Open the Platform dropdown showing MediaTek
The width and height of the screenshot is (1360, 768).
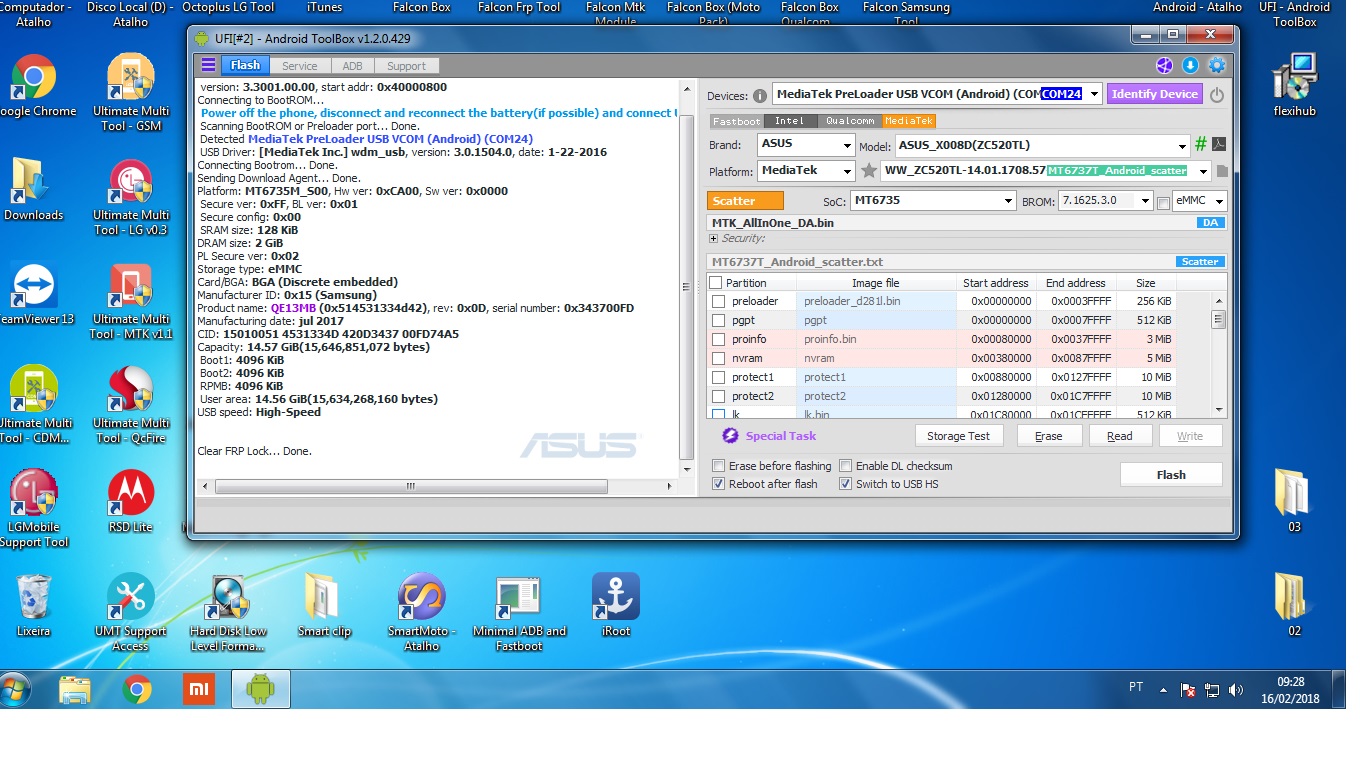click(x=846, y=171)
